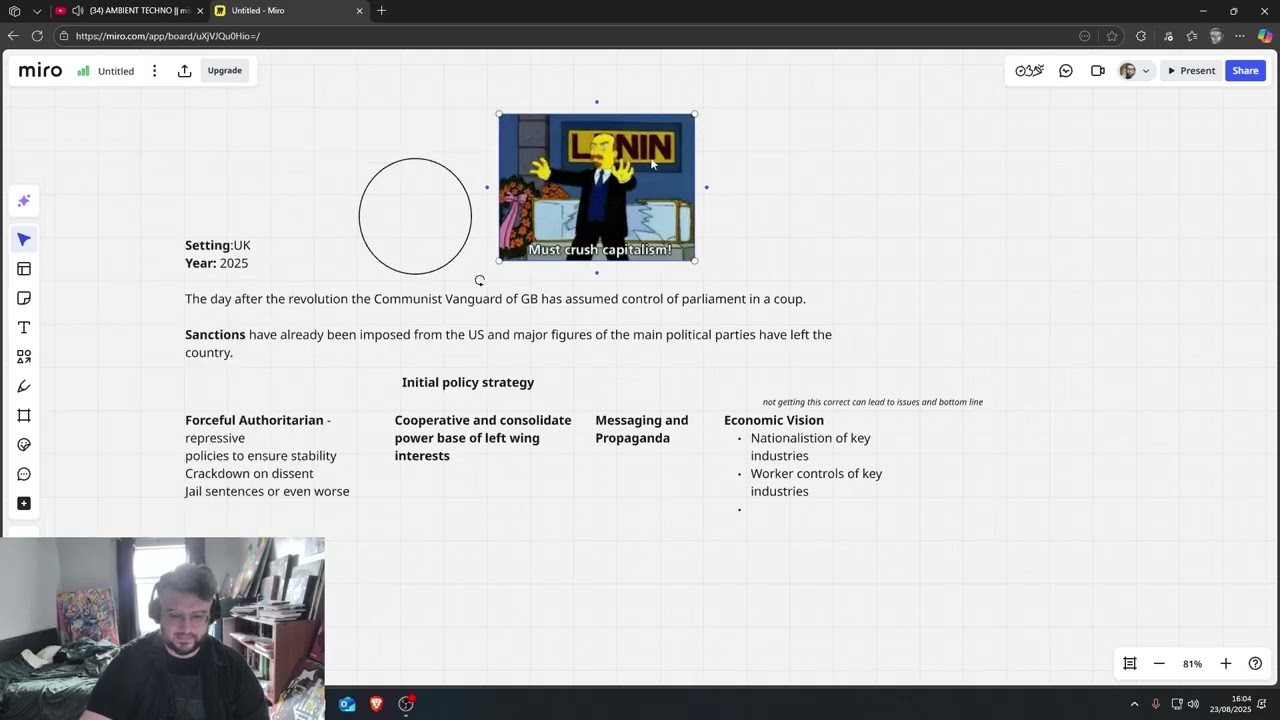Mute the AMBIENT TECHNO tab audio
The width and height of the screenshot is (1280, 720).
point(78,11)
